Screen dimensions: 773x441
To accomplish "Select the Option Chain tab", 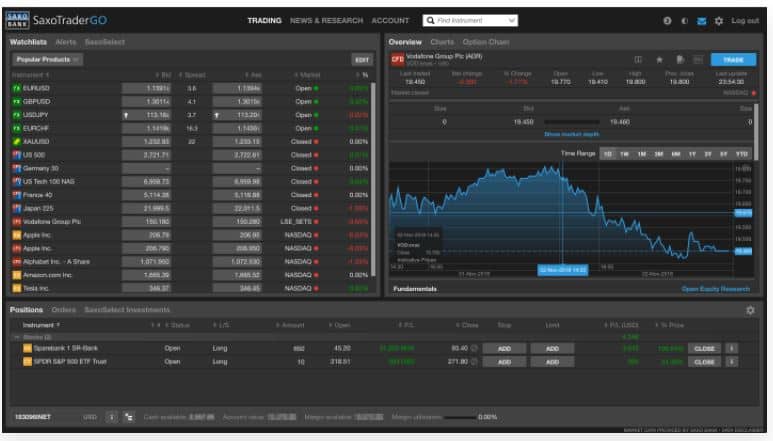I will point(486,42).
